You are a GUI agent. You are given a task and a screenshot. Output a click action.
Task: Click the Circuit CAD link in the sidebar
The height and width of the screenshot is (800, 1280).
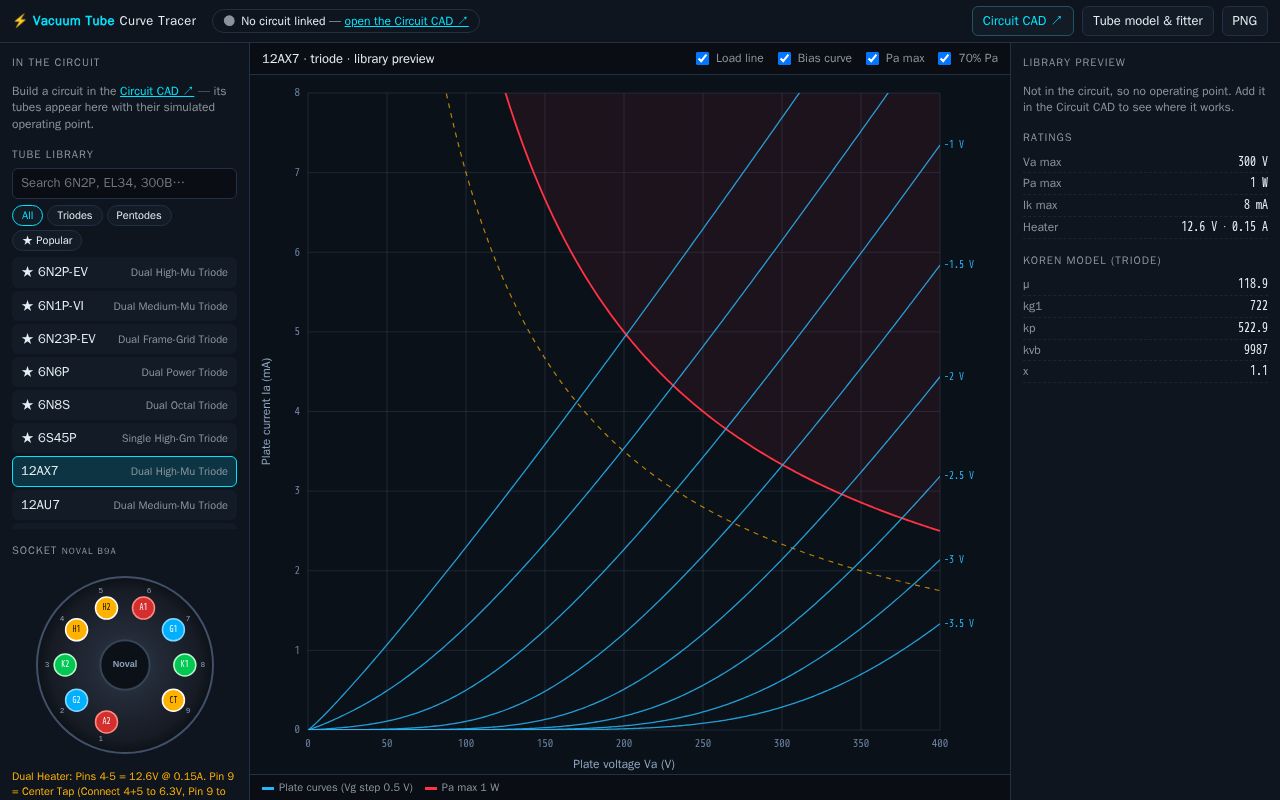tap(157, 91)
